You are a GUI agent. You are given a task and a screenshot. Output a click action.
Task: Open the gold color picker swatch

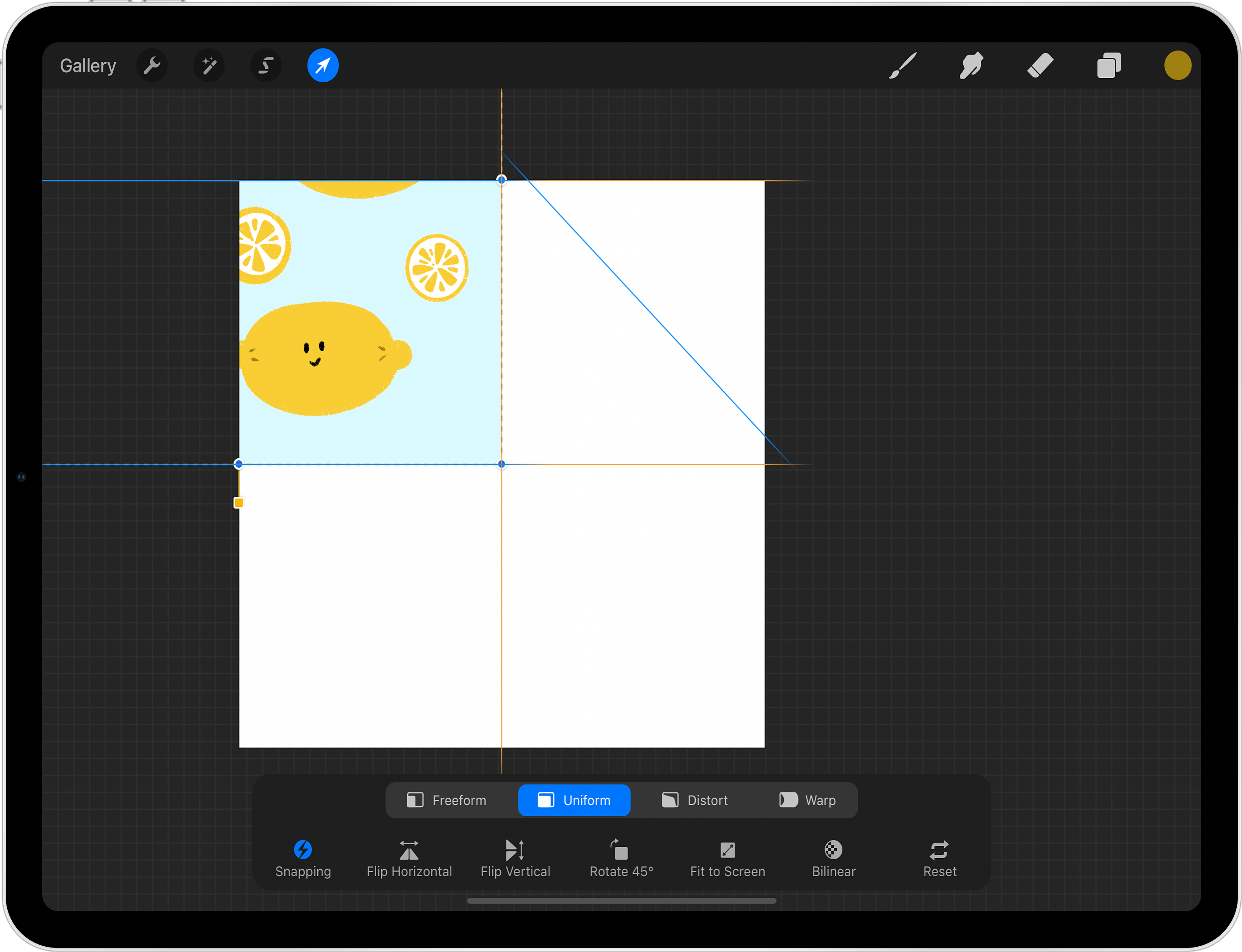(x=1177, y=66)
